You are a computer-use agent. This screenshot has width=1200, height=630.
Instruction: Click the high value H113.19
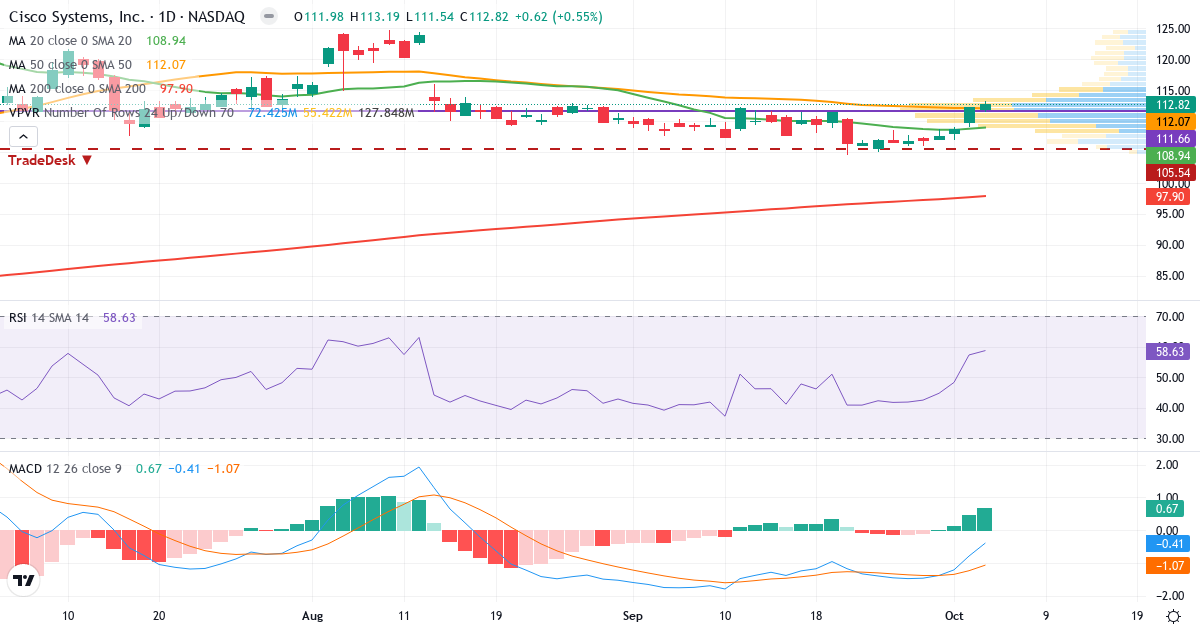tap(377, 17)
